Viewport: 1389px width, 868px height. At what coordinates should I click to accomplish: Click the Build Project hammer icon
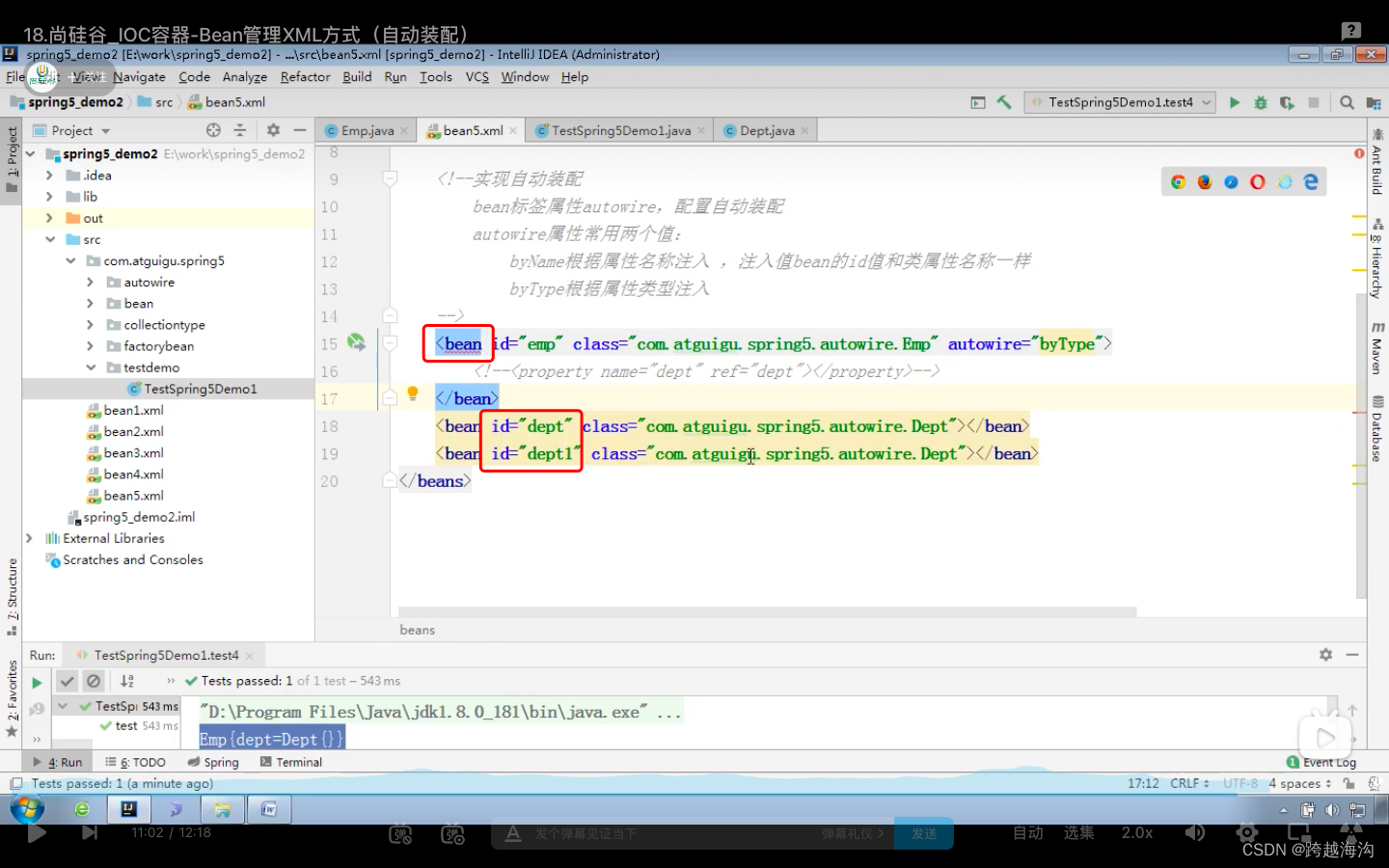[x=1004, y=102]
